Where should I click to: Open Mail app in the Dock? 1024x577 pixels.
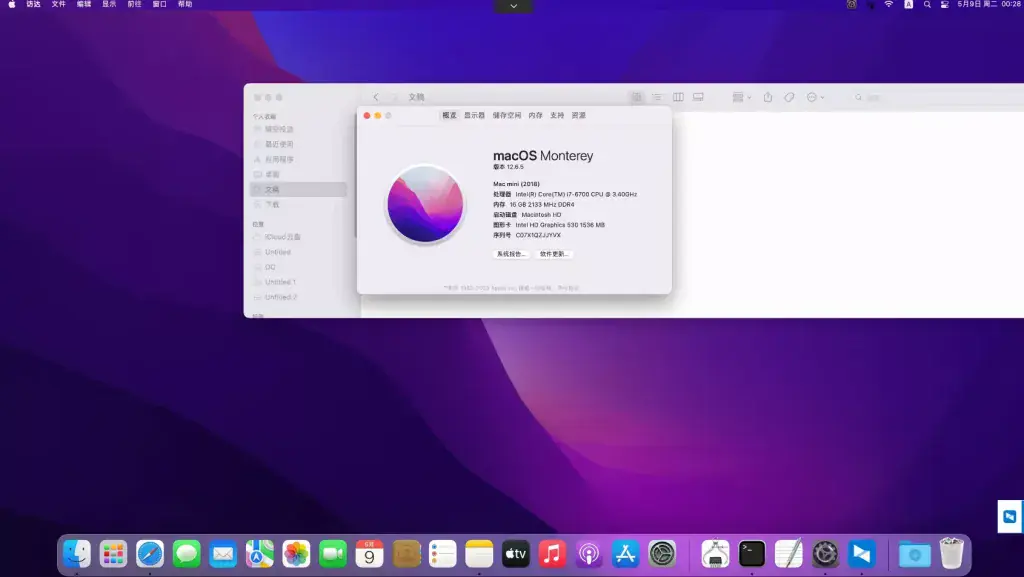[x=223, y=554]
